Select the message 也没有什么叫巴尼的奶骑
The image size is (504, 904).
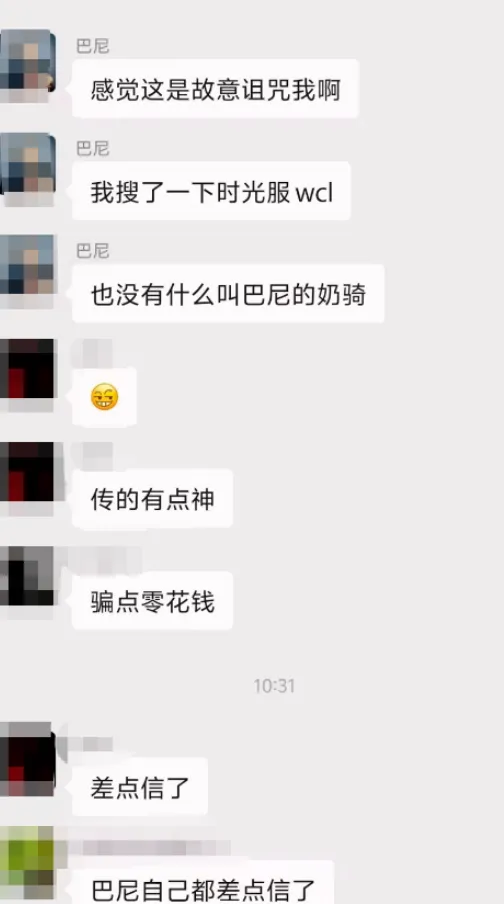[228, 295]
